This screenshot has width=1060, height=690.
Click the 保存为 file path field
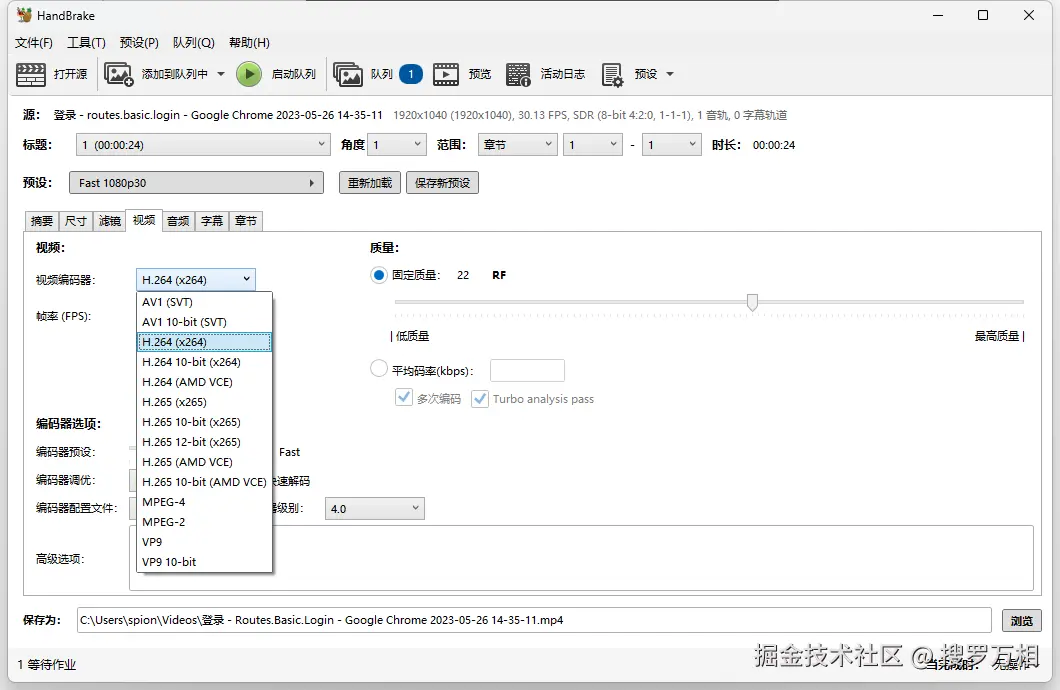coord(534,620)
